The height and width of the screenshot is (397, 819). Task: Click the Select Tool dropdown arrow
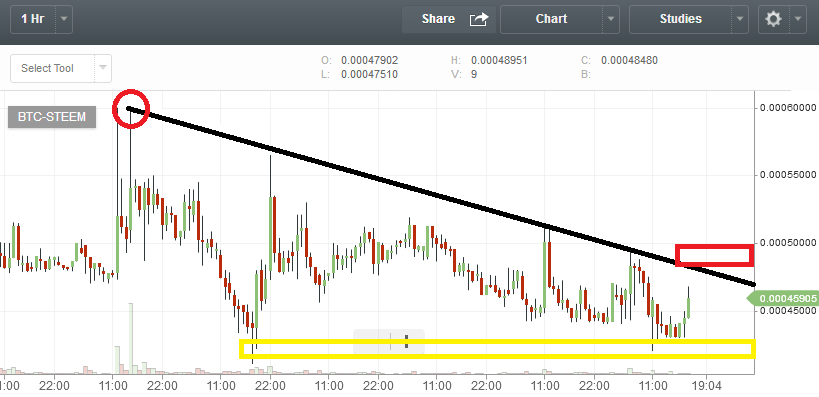[x=103, y=68]
